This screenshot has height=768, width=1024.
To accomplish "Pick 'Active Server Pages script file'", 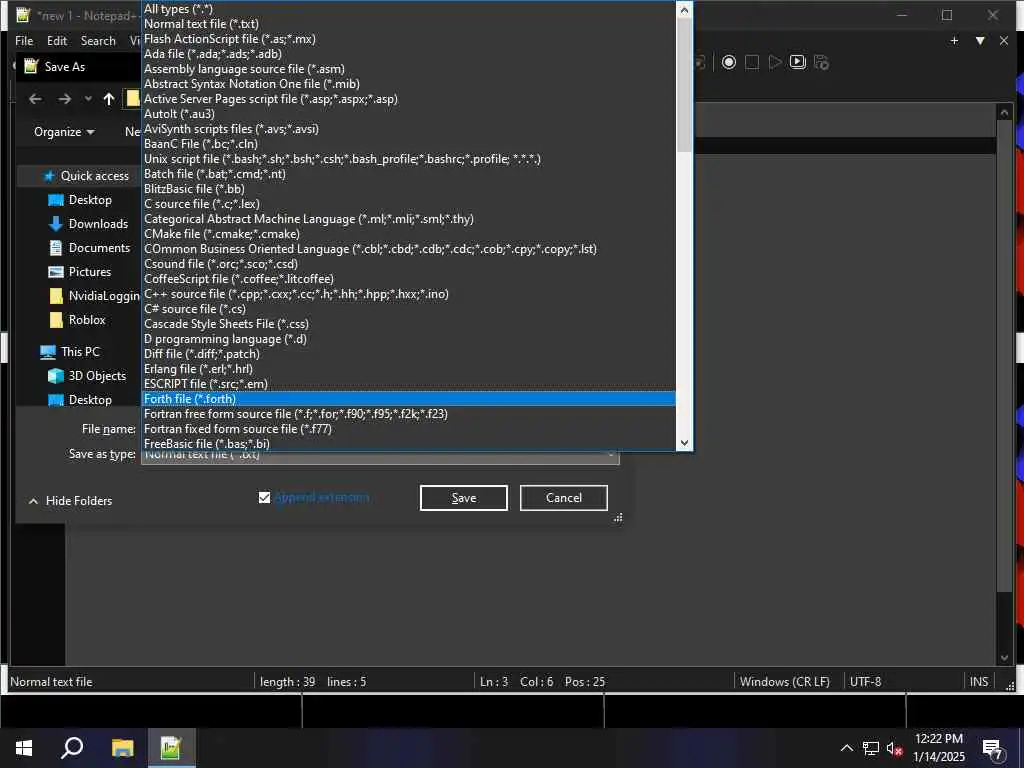I will (x=409, y=99).
